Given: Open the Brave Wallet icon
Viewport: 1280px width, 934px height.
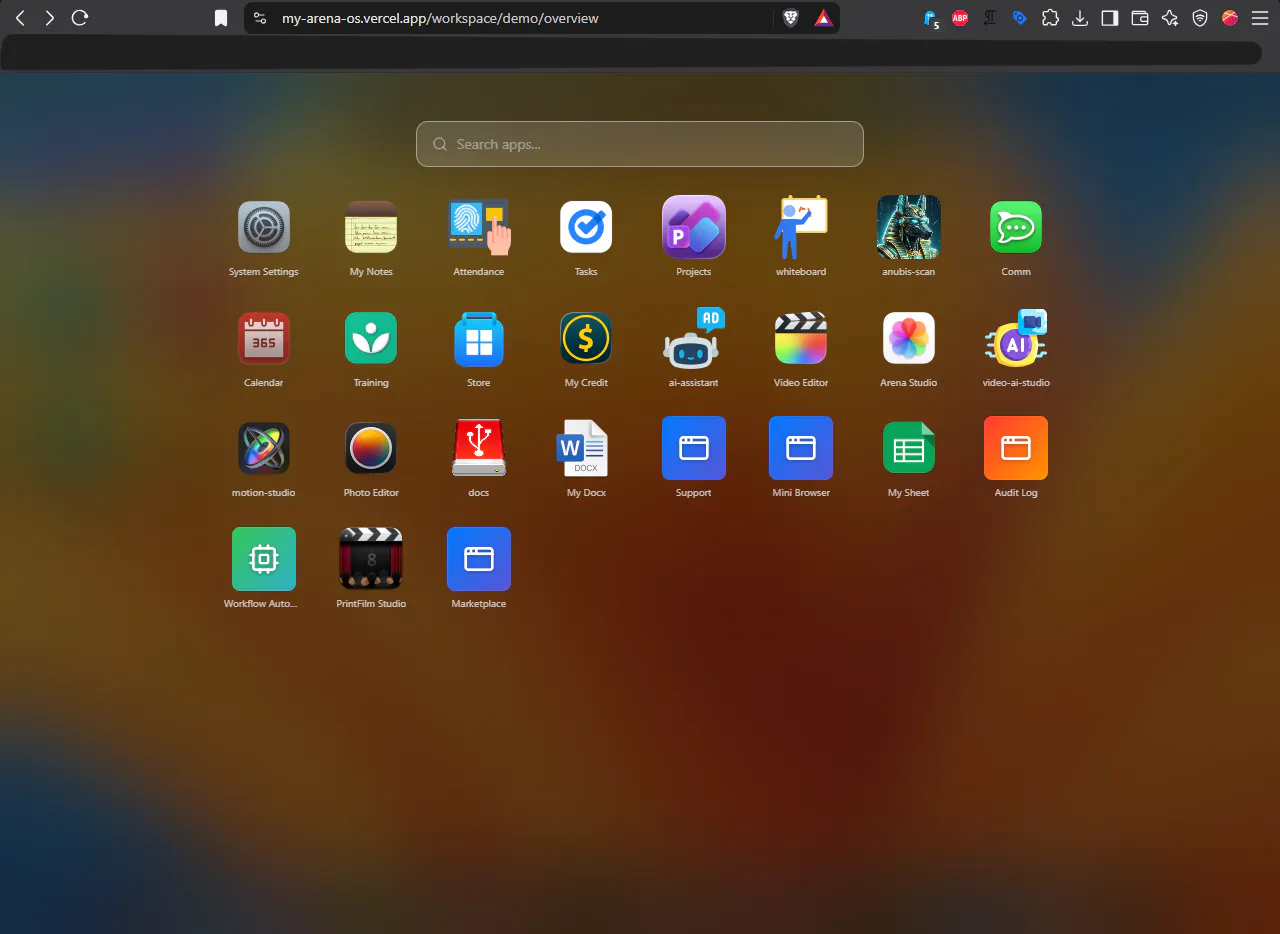Looking at the screenshot, I should [1140, 18].
